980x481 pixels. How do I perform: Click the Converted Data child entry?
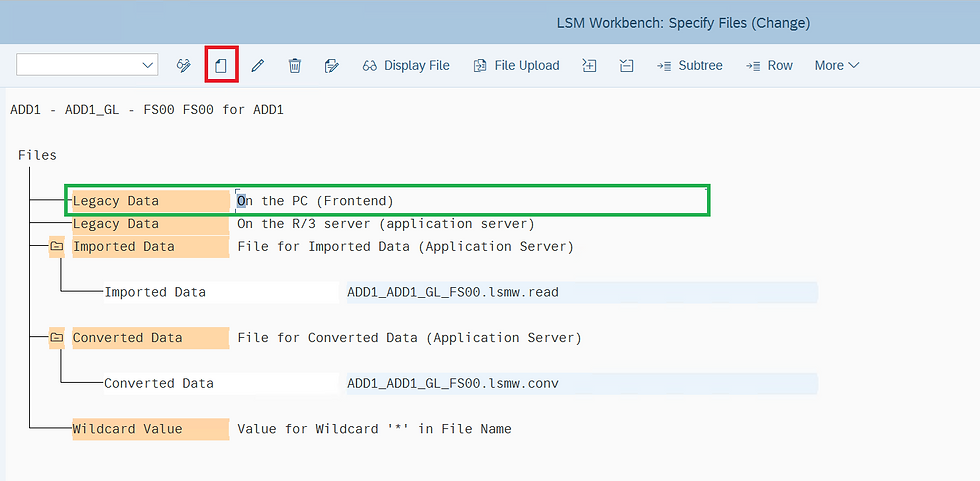[221, 383]
